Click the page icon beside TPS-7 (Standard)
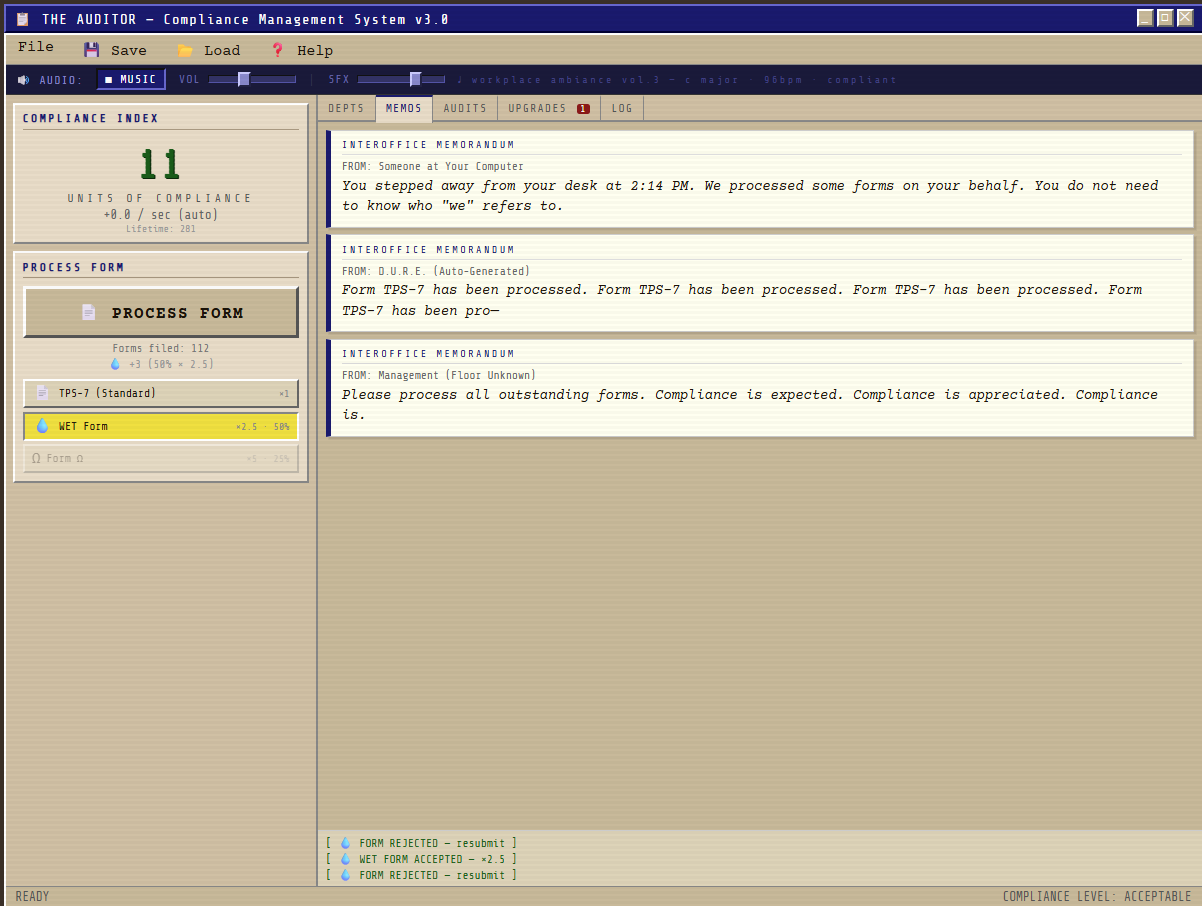The image size is (1202, 906). [42, 393]
